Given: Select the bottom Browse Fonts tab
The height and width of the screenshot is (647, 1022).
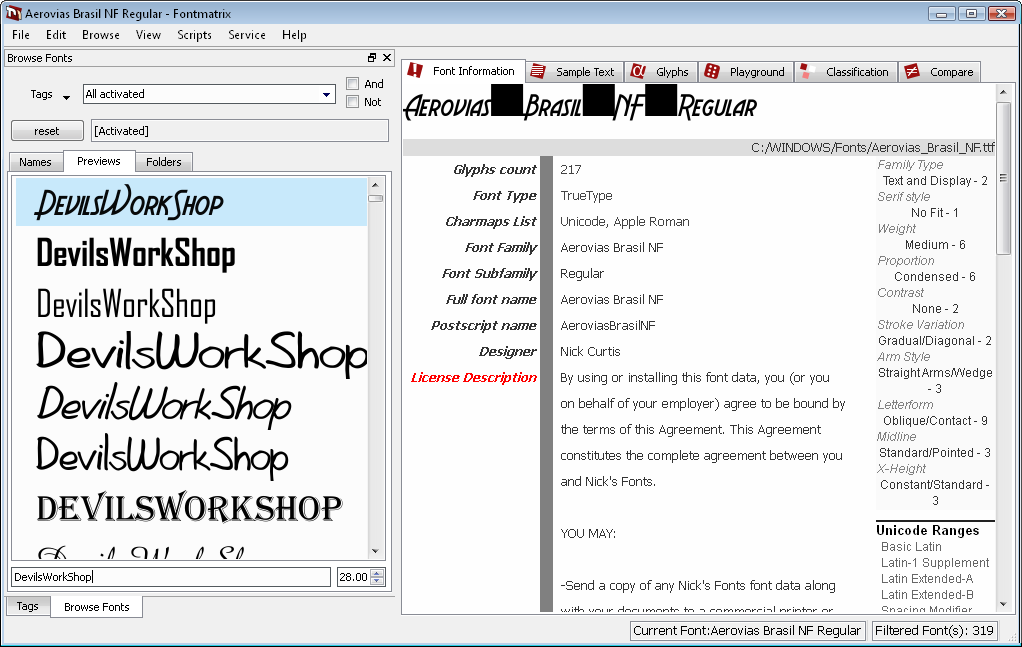Looking at the screenshot, I should click(x=96, y=607).
